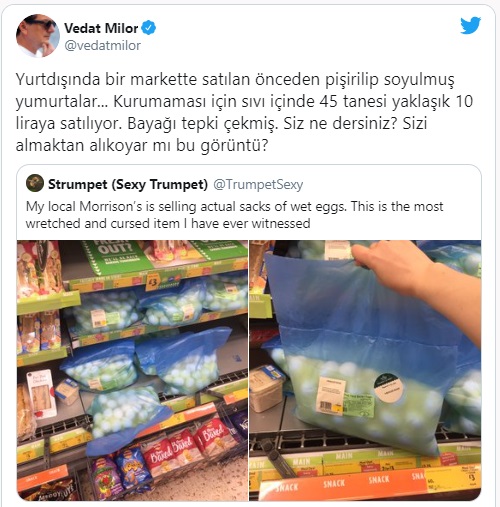The width and height of the screenshot is (500, 507).
Task: Click the round dark sticker on bag
Action: pos(389,389)
